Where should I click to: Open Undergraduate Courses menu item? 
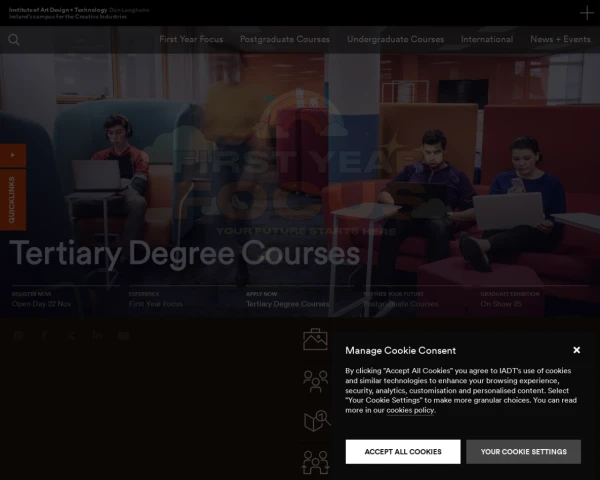tap(395, 39)
